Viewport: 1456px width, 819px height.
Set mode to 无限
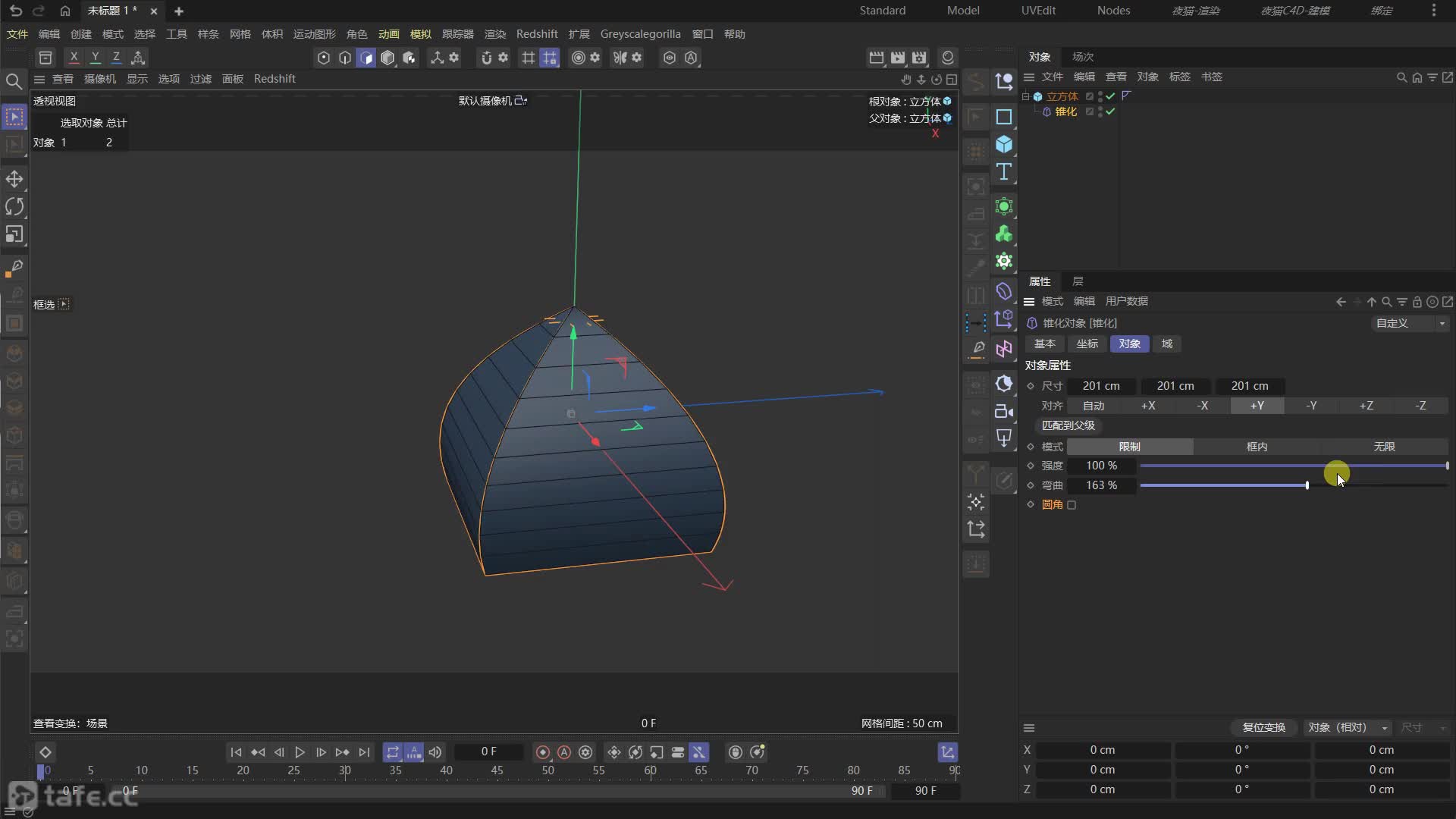(x=1384, y=447)
